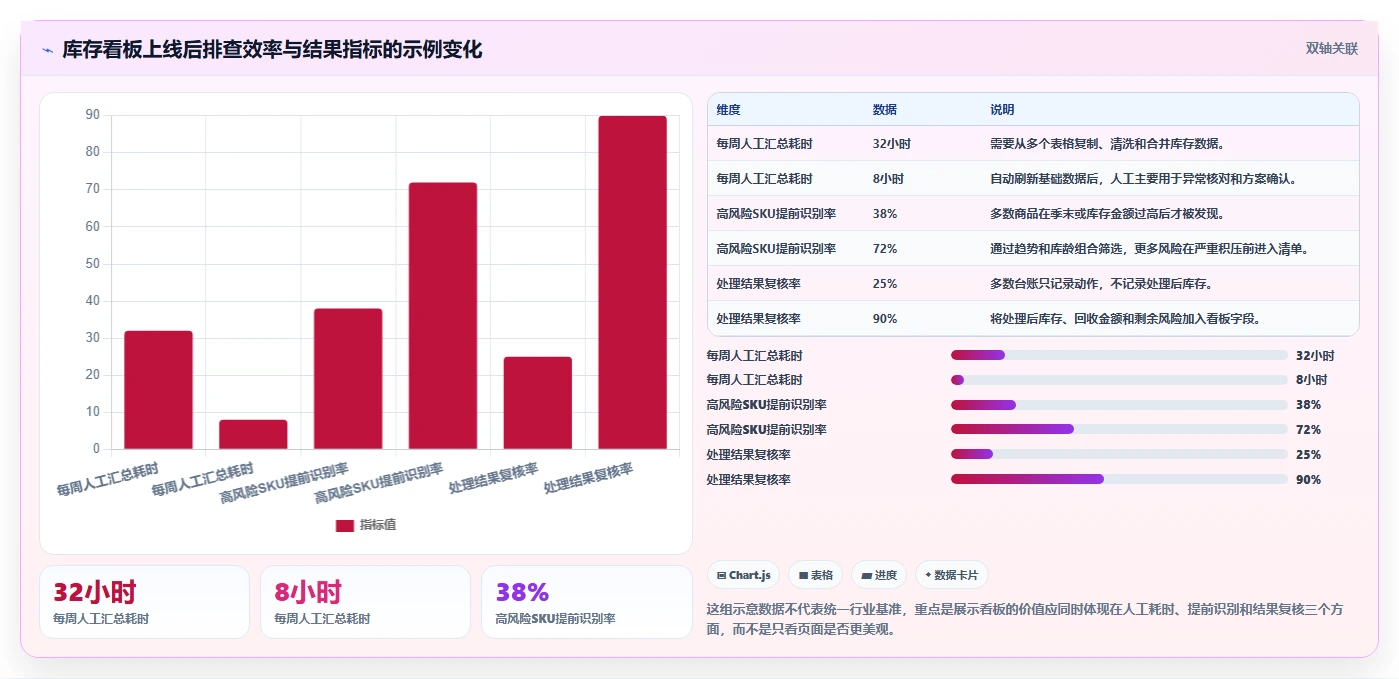Click the tallest chart bar reaching 90

pyautogui.click(x=632, y=283)
